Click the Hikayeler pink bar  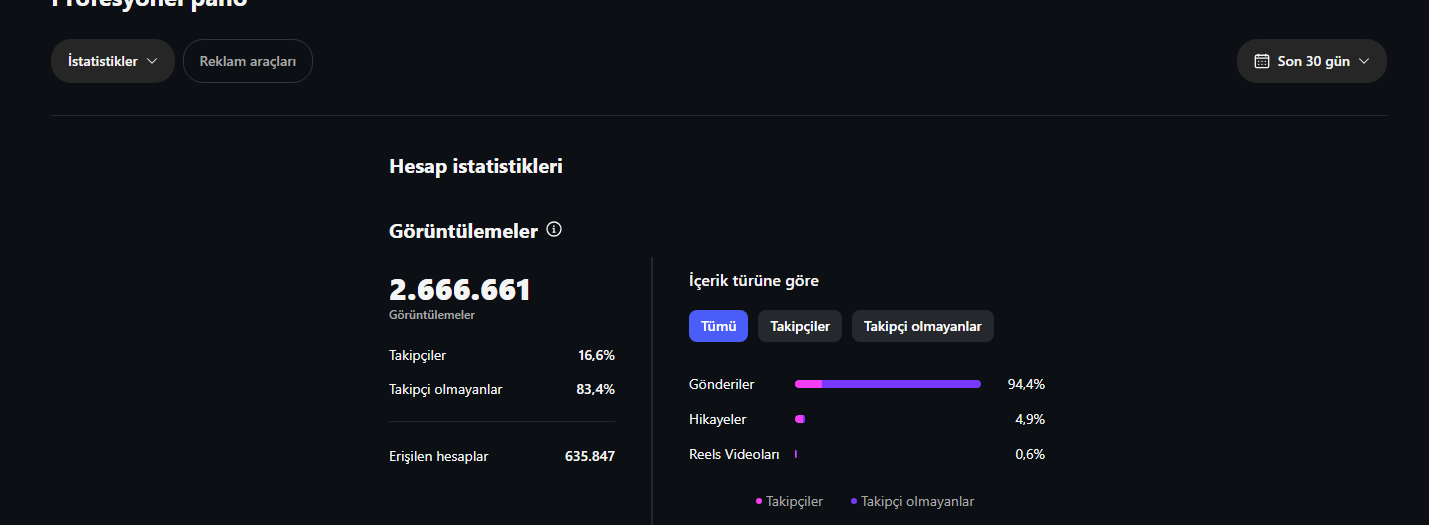(x=800, y=419)
